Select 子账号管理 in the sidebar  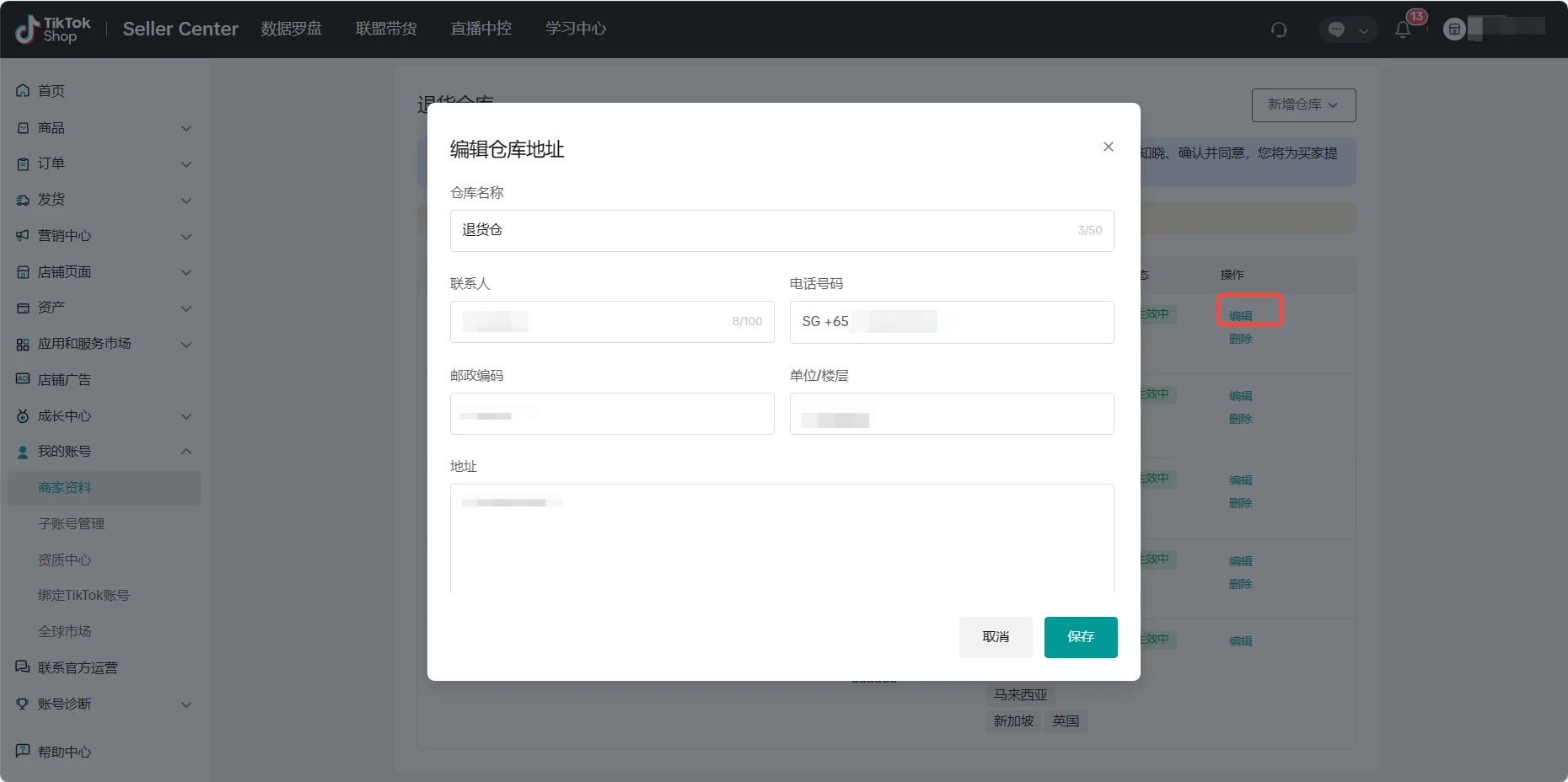coord(72,524)
